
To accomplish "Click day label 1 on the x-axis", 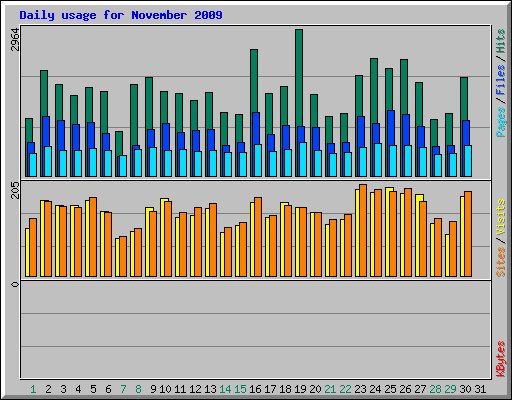I will pyautogui.click(x=33, y=389).
